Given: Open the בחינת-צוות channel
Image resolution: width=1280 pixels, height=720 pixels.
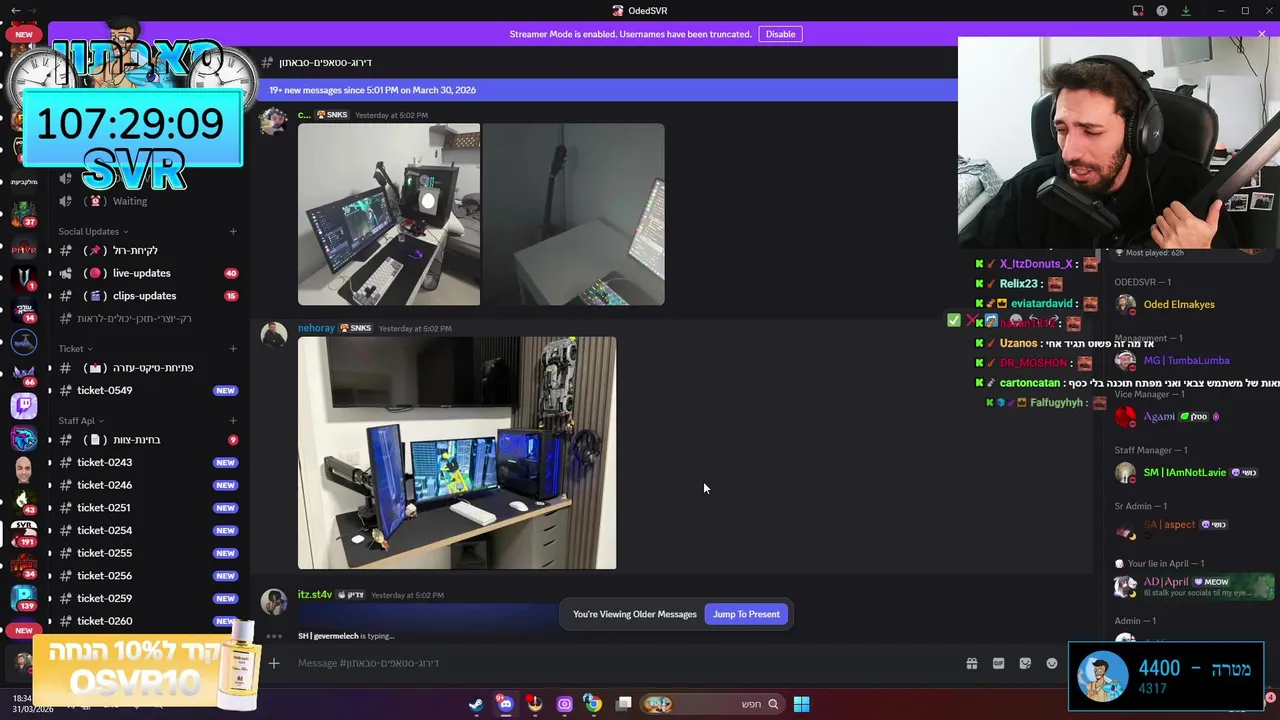Looking at the screenshot, I should [147, 440].
